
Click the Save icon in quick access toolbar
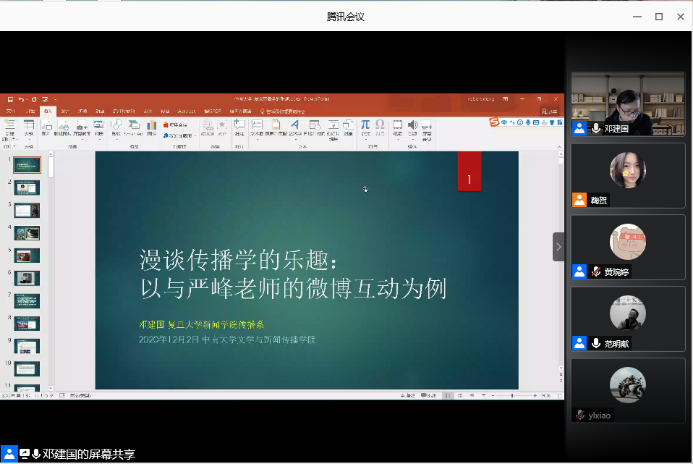pos(9,99)
